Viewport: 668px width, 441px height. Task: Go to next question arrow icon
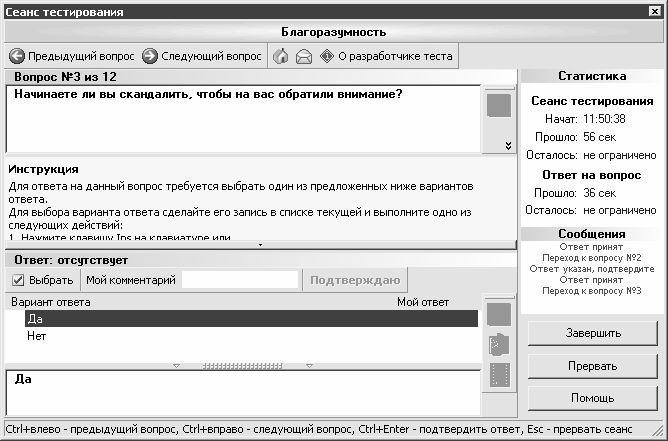tap(150, 56)
